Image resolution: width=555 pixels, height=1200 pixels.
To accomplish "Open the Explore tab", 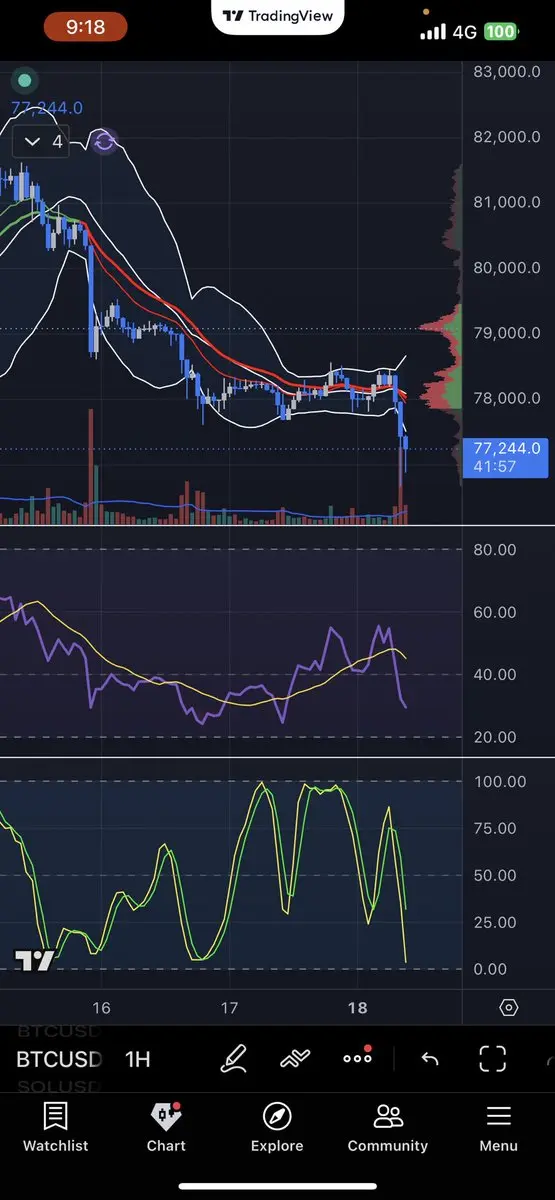I will 277,1127.
